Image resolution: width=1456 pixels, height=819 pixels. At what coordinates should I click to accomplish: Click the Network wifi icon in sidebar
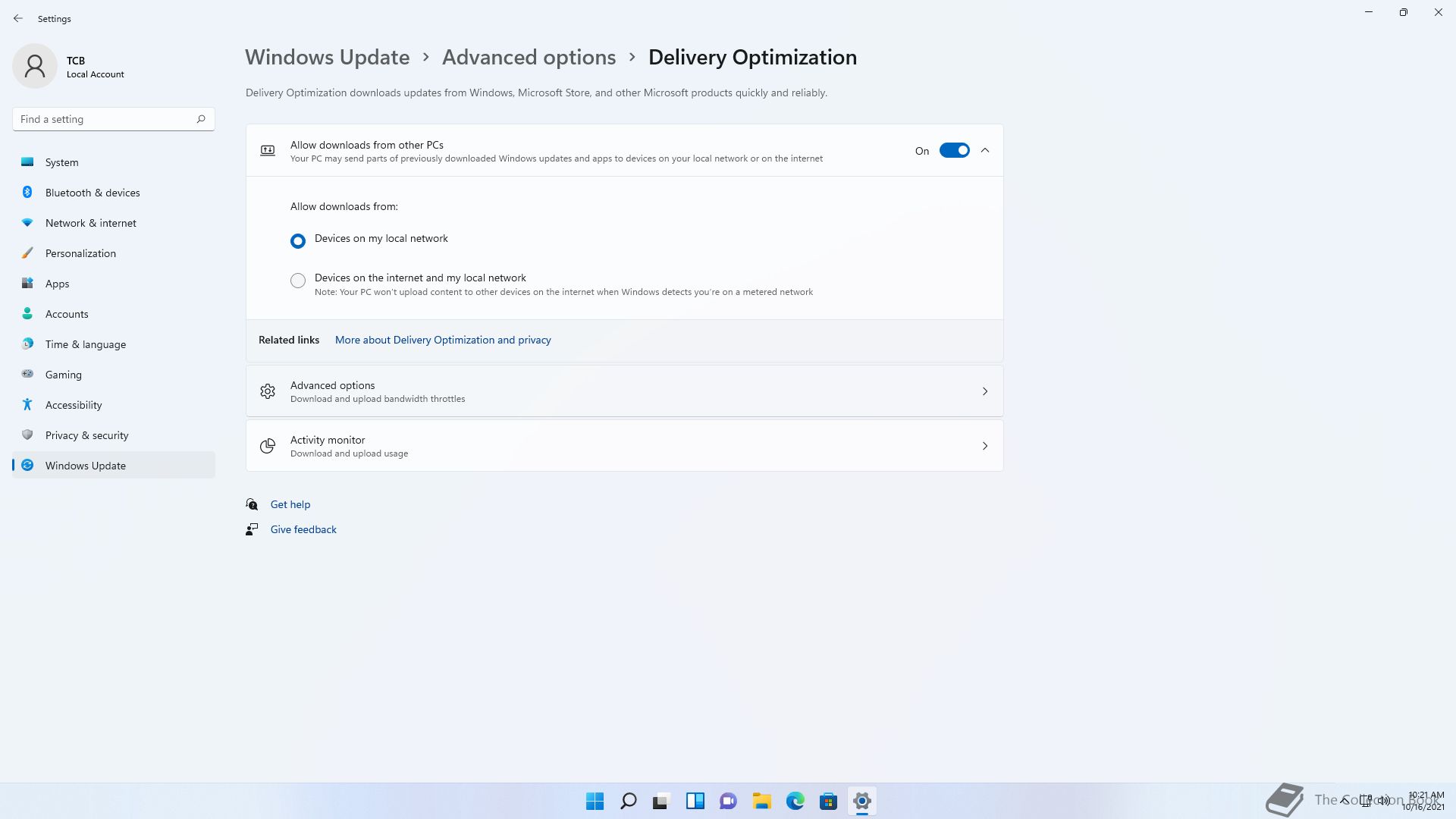(x=27, y=222)
